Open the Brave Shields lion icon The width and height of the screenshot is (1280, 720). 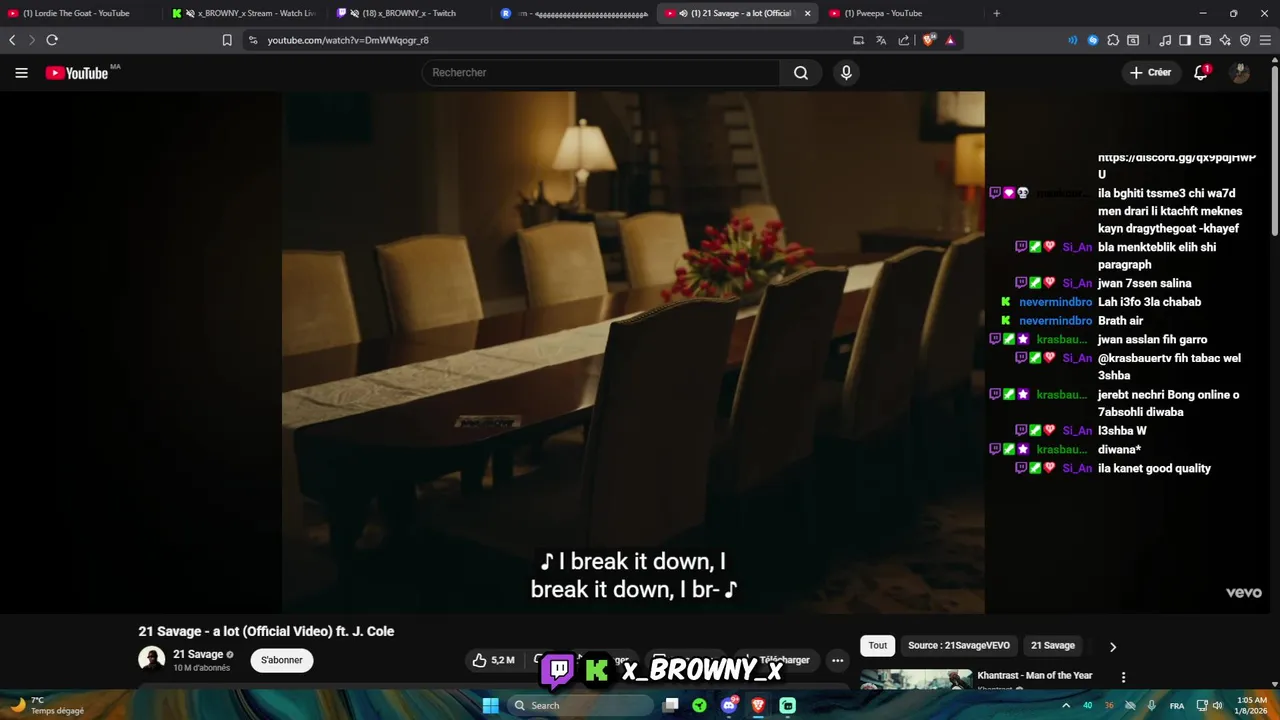click(x=929, y=40)
